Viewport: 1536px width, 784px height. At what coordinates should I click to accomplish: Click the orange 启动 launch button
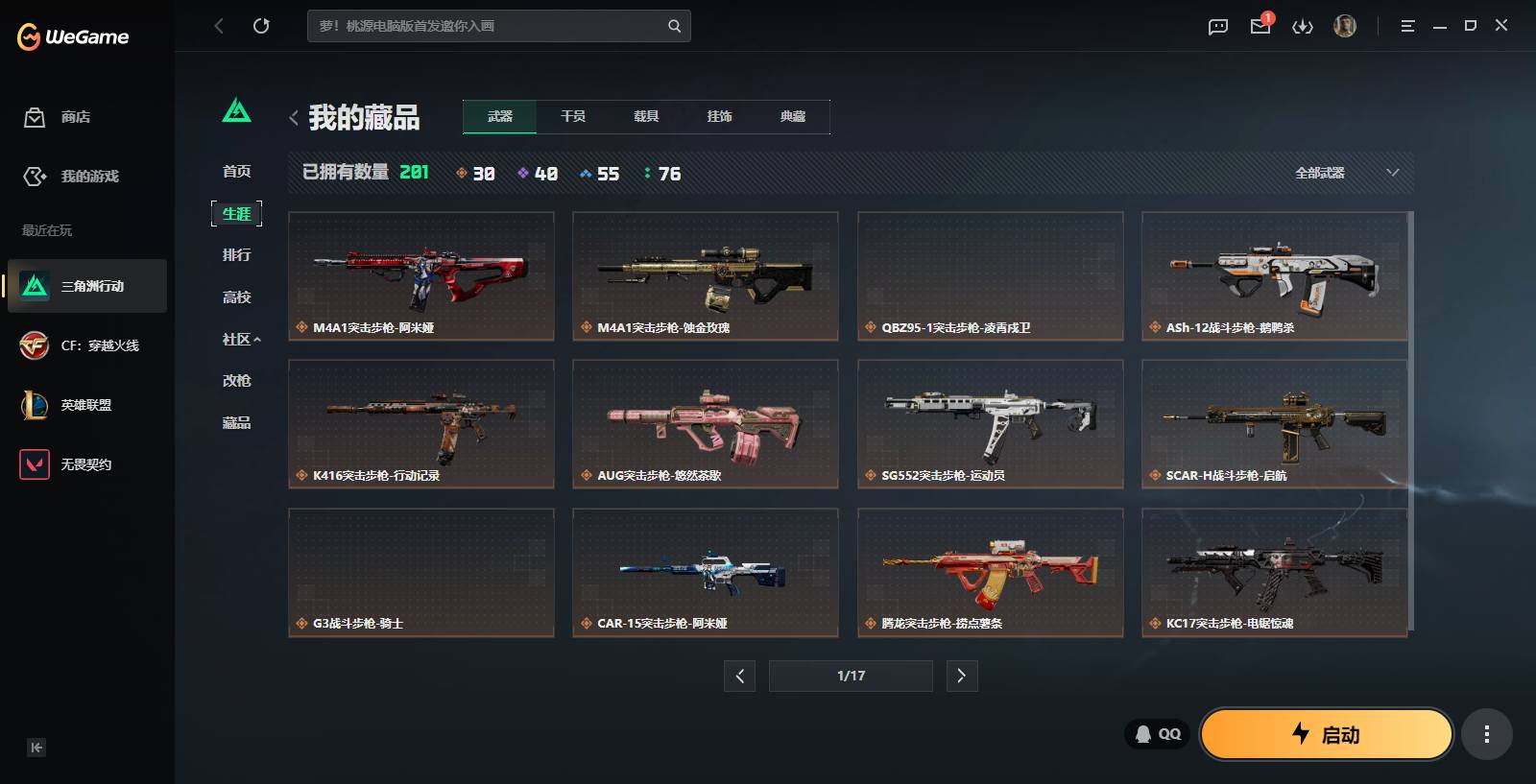1326,734
